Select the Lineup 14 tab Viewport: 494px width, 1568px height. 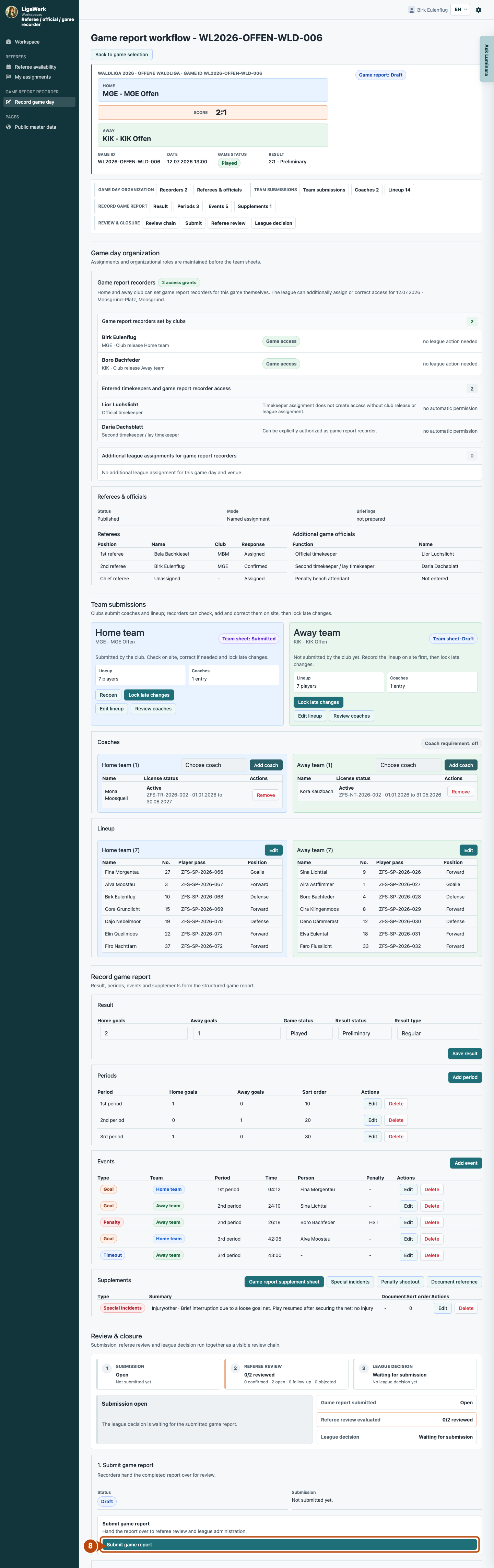pos(399,190)
